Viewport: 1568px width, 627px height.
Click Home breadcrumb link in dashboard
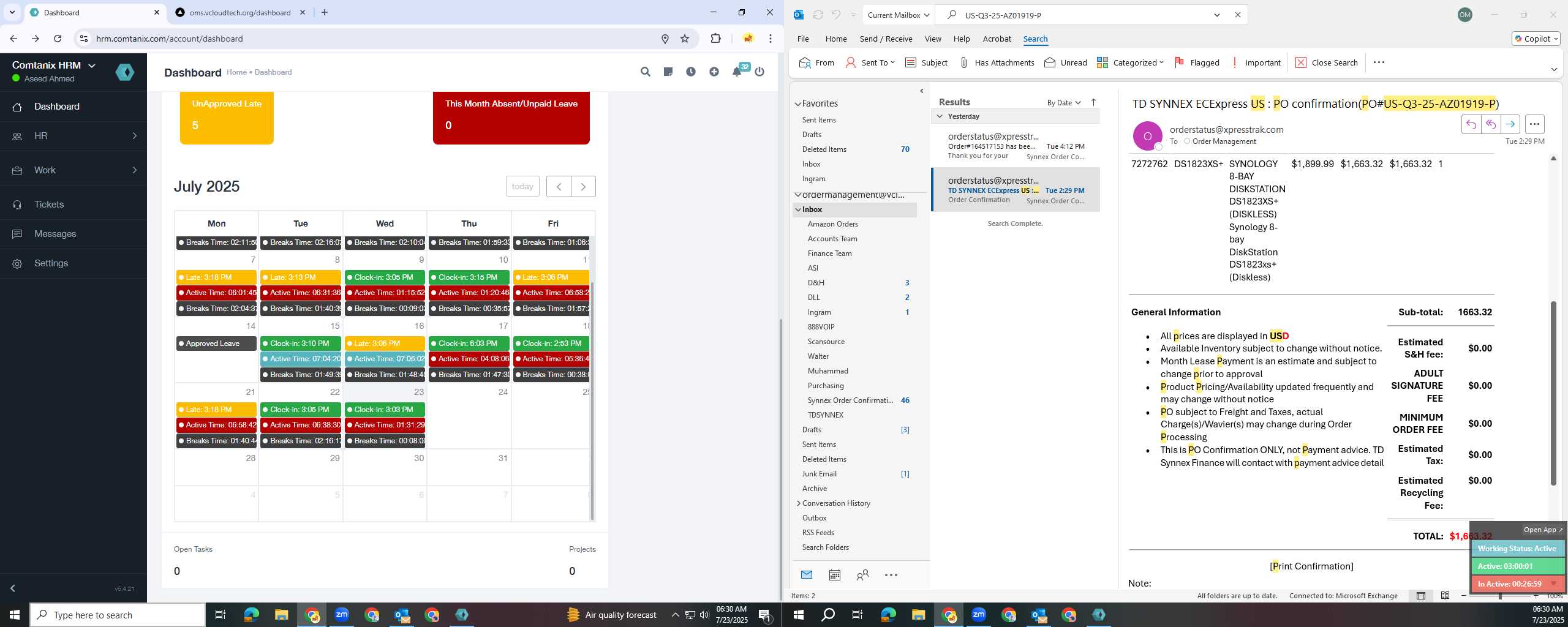(236, 72)
